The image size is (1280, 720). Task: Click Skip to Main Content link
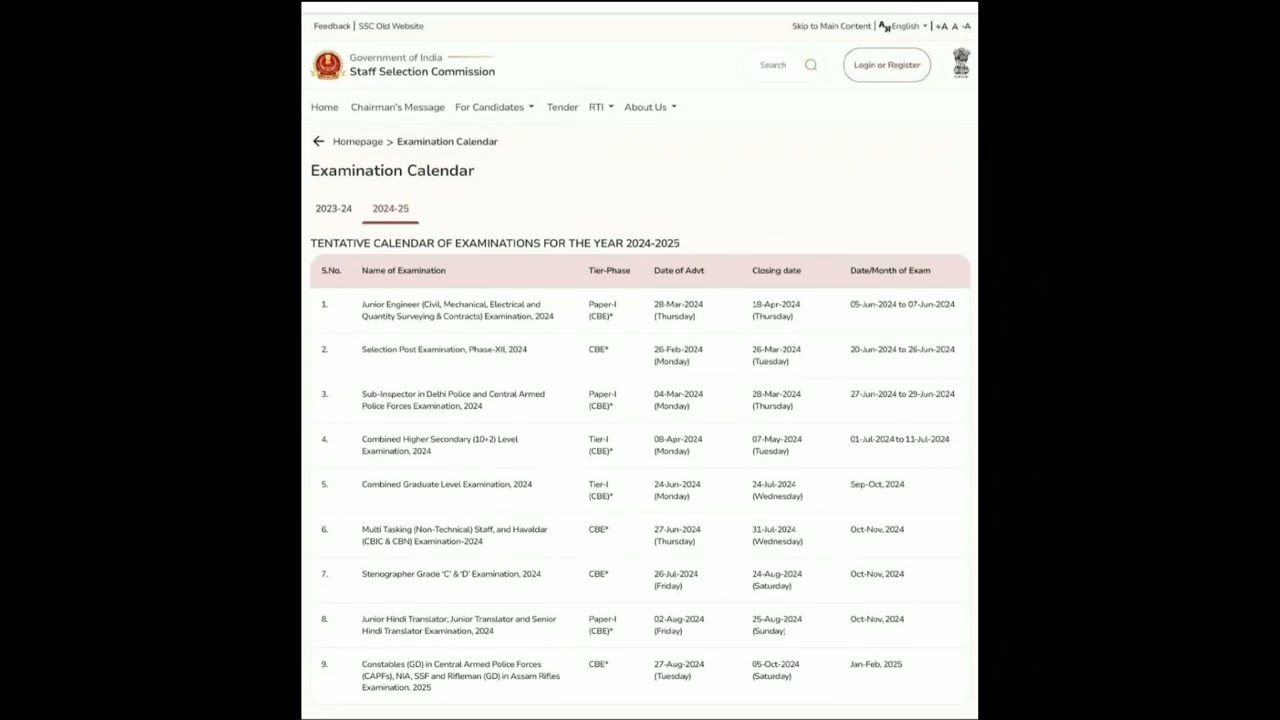(x=831, y=26)
